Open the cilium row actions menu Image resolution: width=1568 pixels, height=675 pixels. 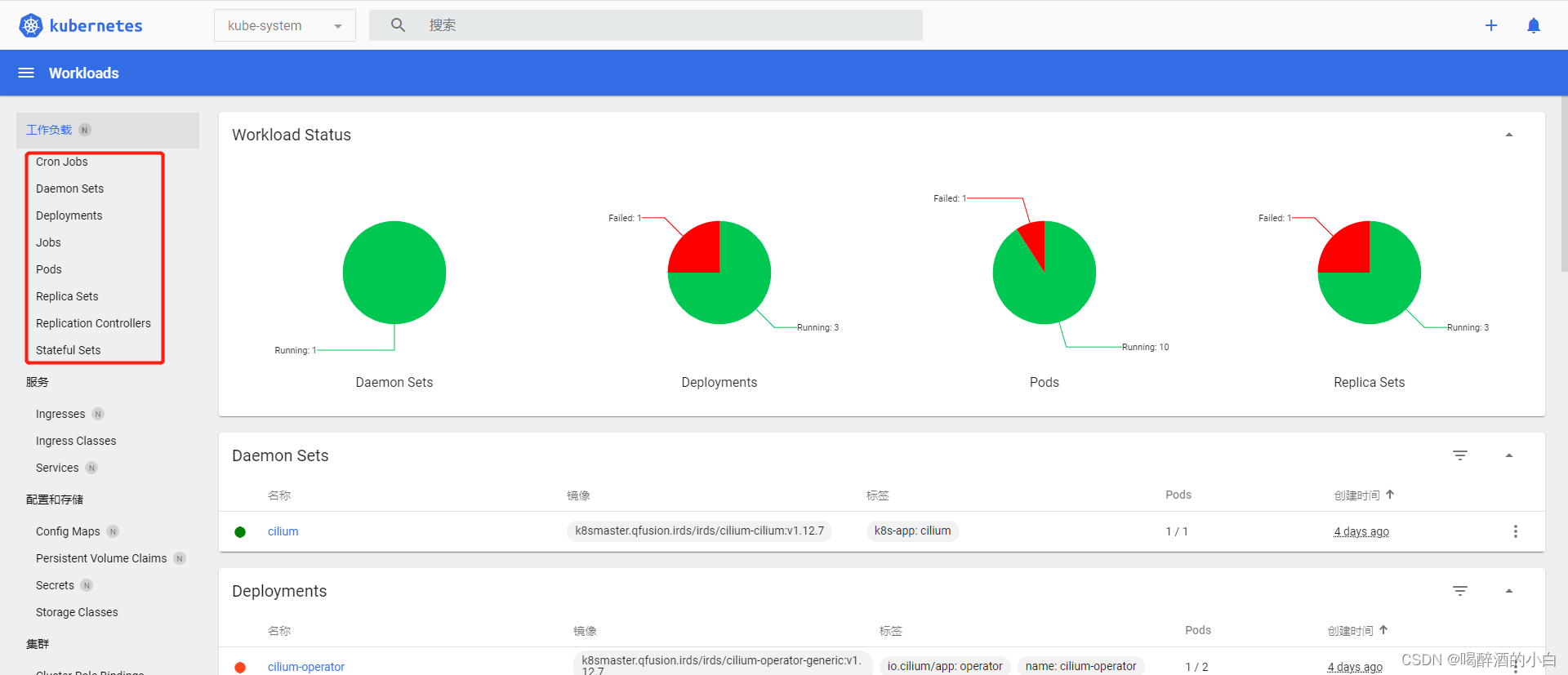click(x=1516, y=531)
